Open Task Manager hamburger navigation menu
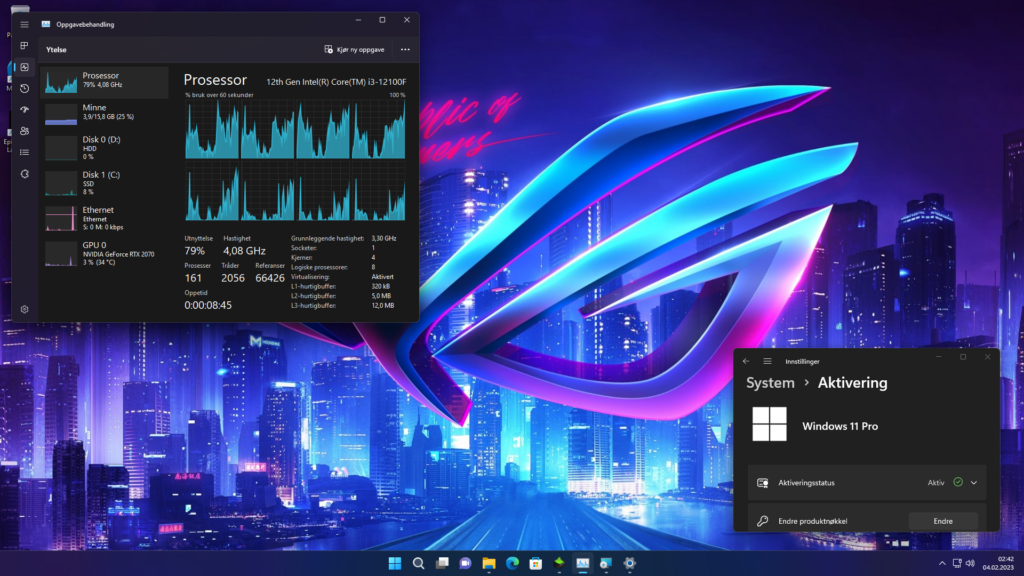This screenshot has height=576, width=1024. tap(24, 25)
